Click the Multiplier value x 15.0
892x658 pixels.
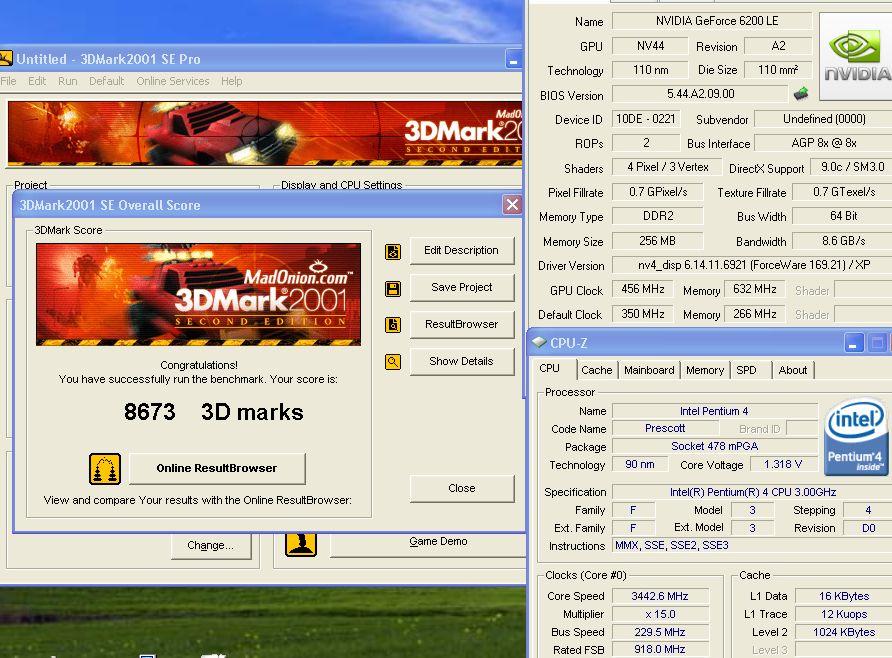(x=660, y=614)
